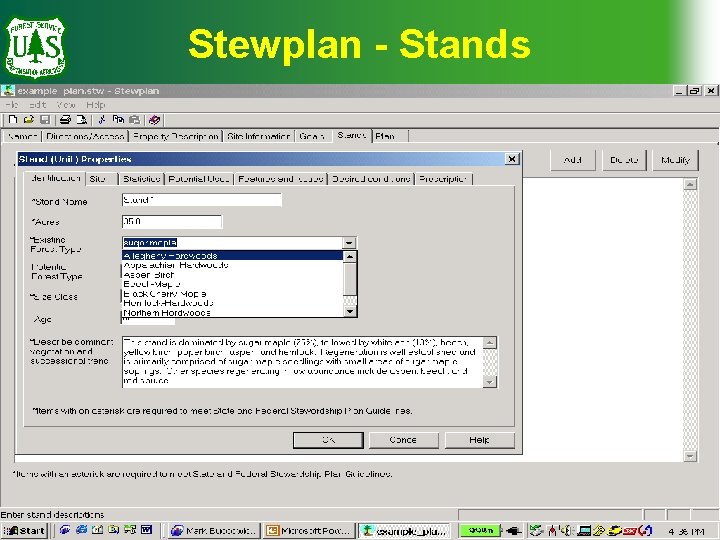Click the Paste clipboard toolbar icon
Image resolution: width=720 pixels, height=540 pixels.
tap(134, 120)
